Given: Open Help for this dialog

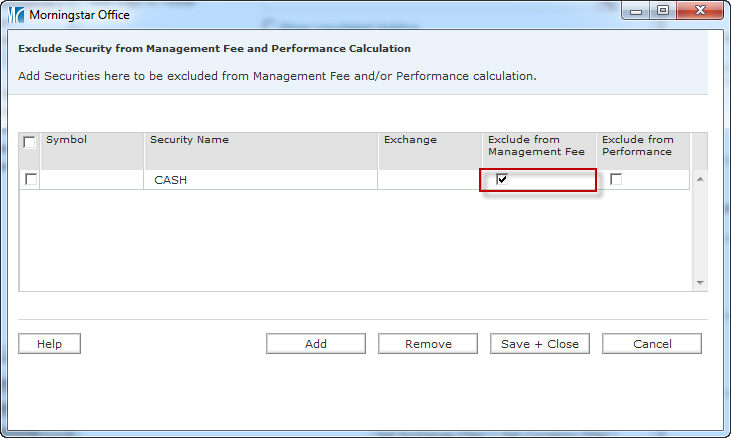Looking at the screenshot, I should coord(49,344).
